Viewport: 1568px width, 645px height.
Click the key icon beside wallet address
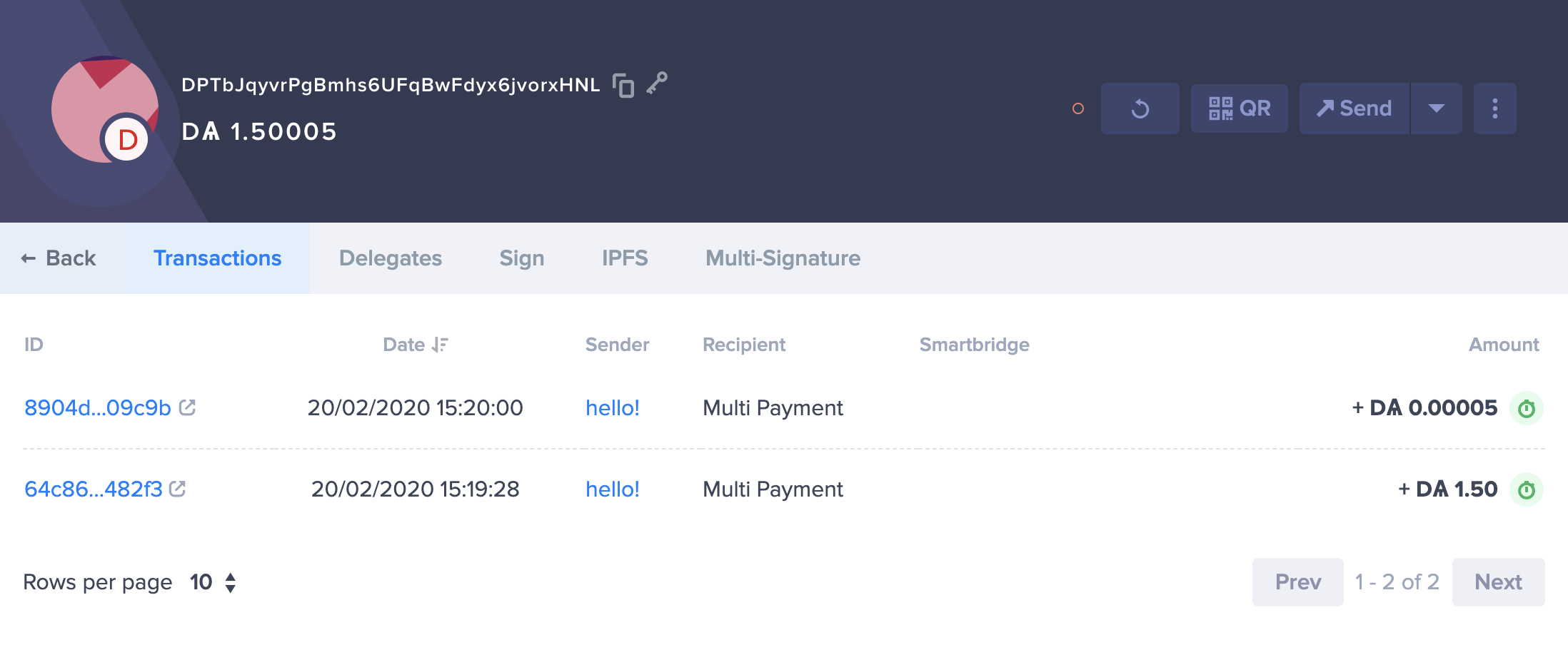coord(657,83)
